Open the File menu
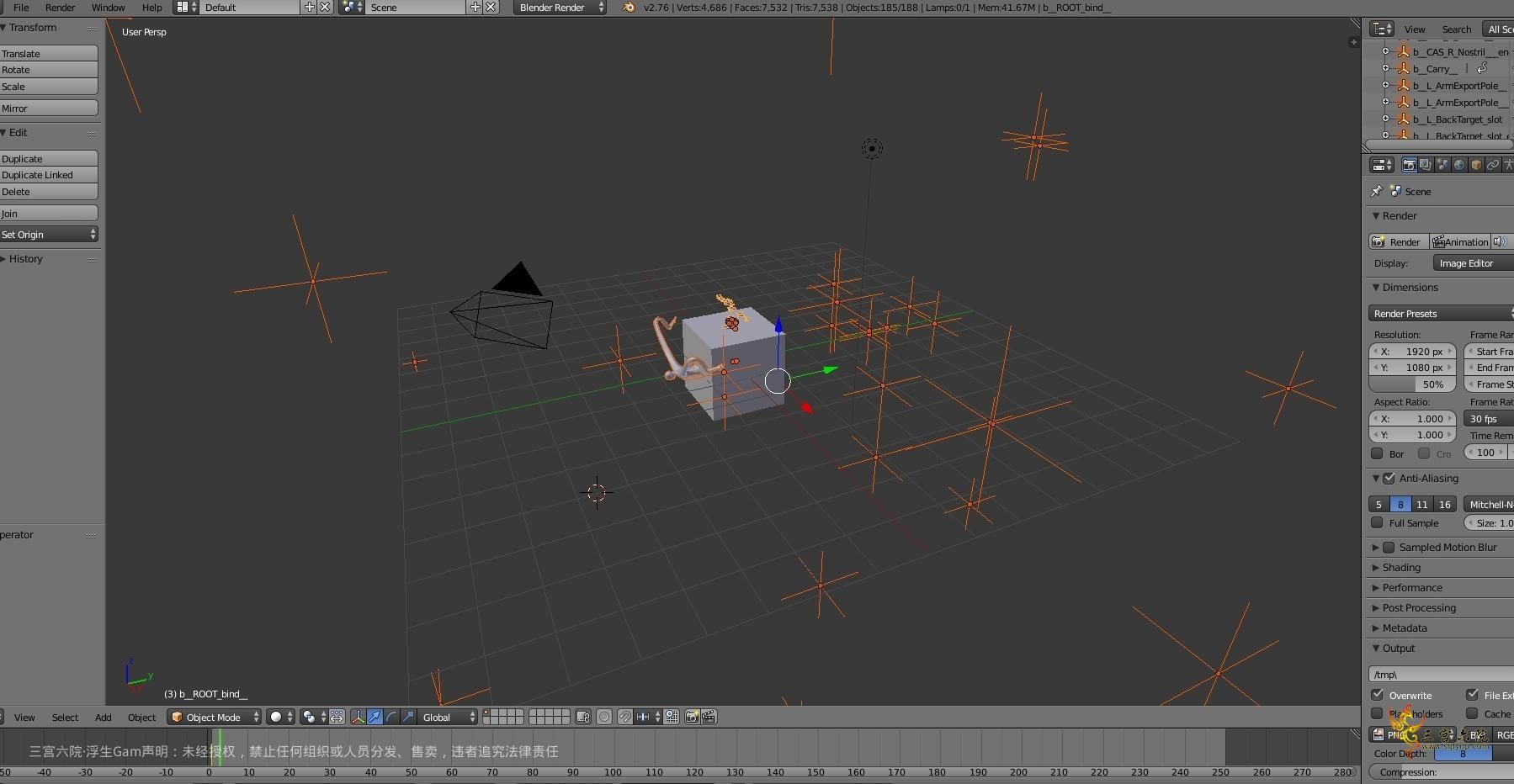The image size is (1514, 784). 21,7
